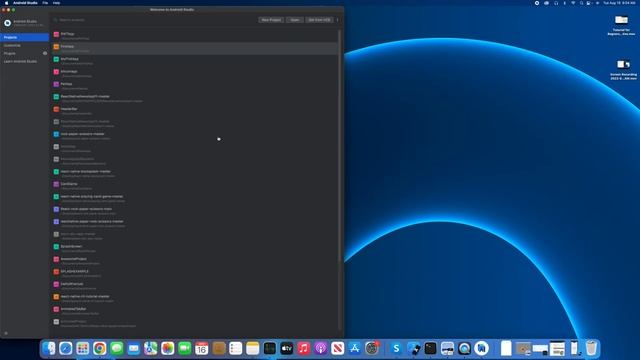Open the CardGame project

[195, 186]
